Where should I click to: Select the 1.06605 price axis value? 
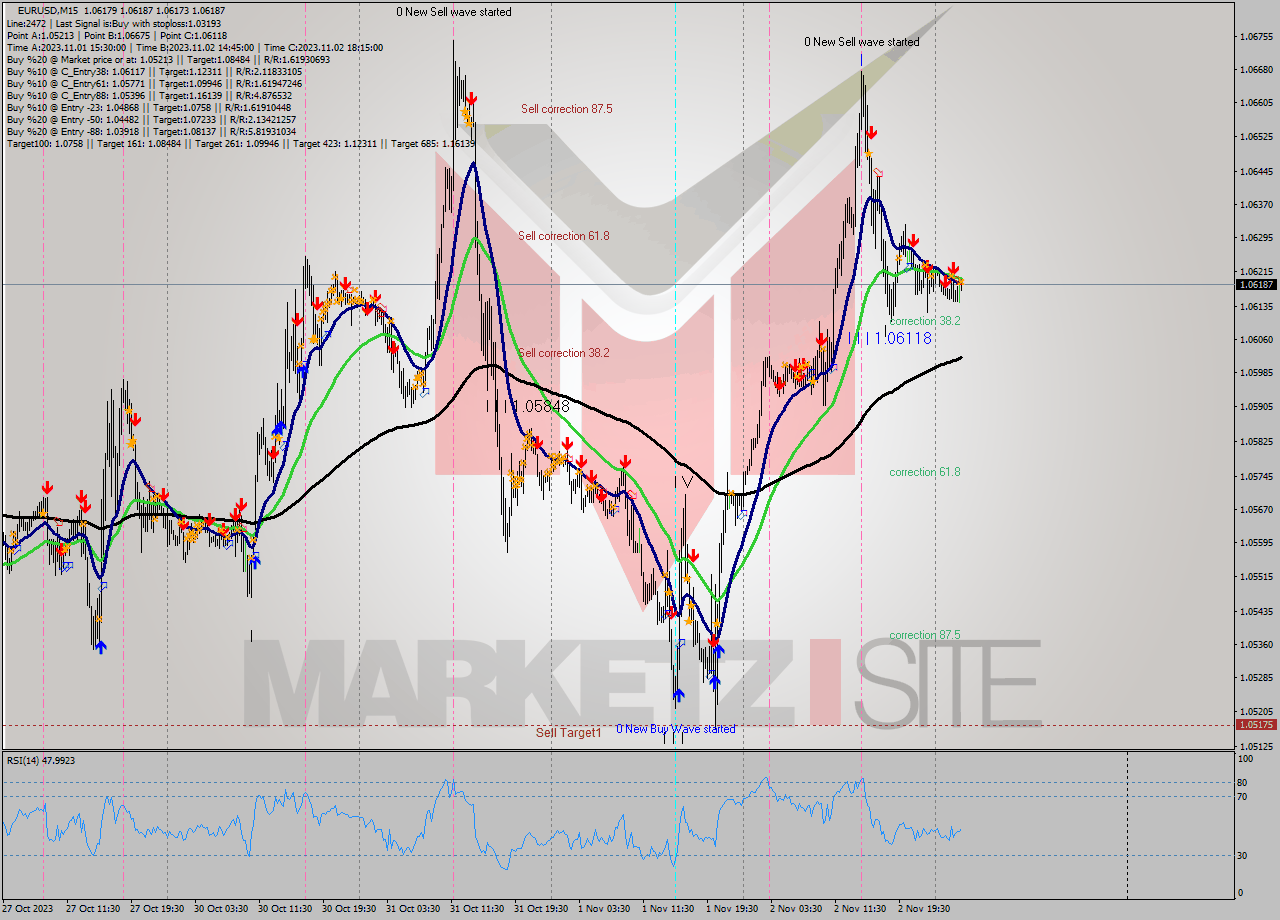(1256, 103)
